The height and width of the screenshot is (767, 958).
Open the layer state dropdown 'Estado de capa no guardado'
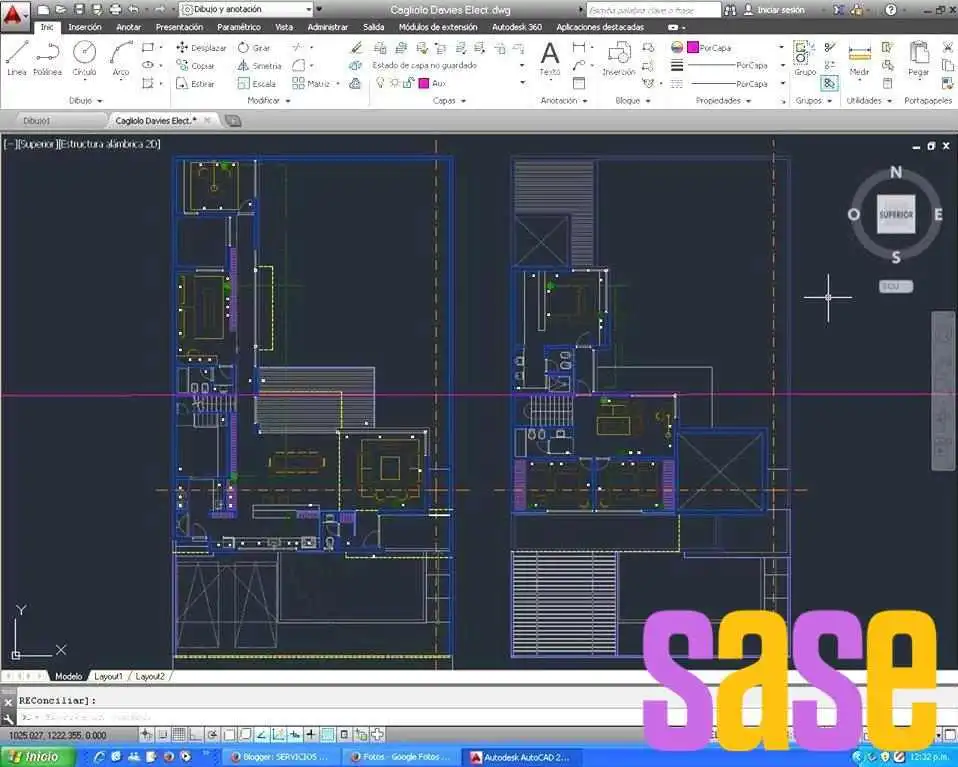pos(448,65)
